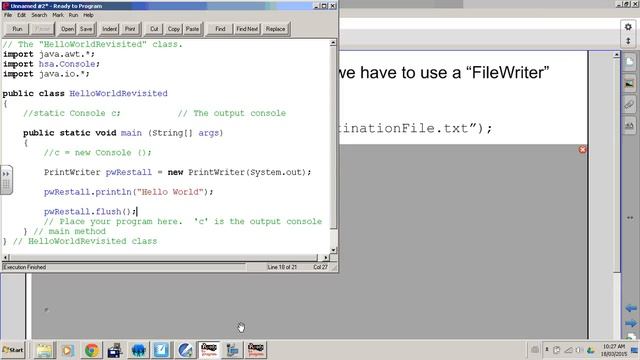640x360 pixels.
Task: Open Google Chrome from the taskbar
Action: click(91, 350)
